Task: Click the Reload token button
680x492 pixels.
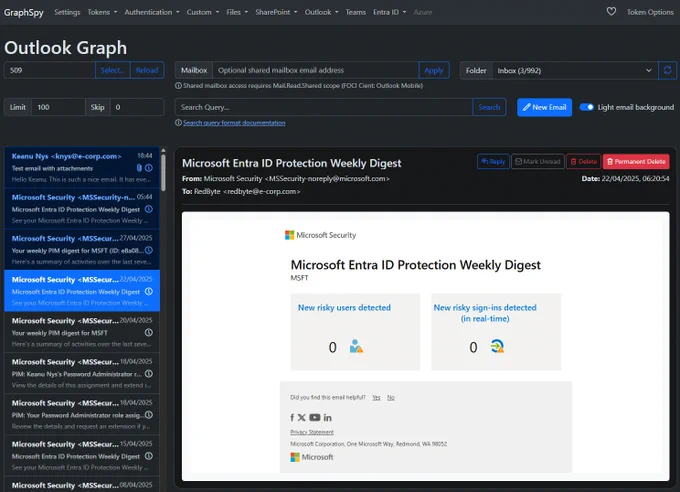Action: pos(147,70)
